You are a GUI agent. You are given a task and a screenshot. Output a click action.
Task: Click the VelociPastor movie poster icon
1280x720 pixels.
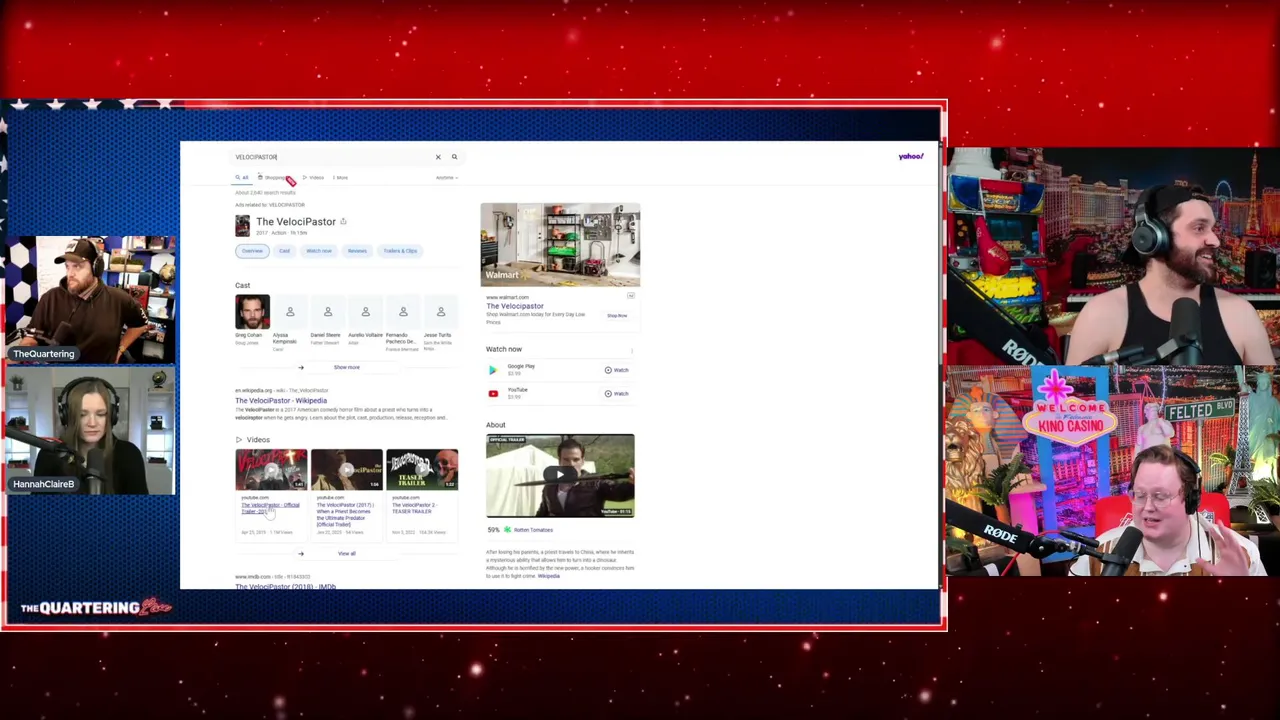click(x=242, y=226)
